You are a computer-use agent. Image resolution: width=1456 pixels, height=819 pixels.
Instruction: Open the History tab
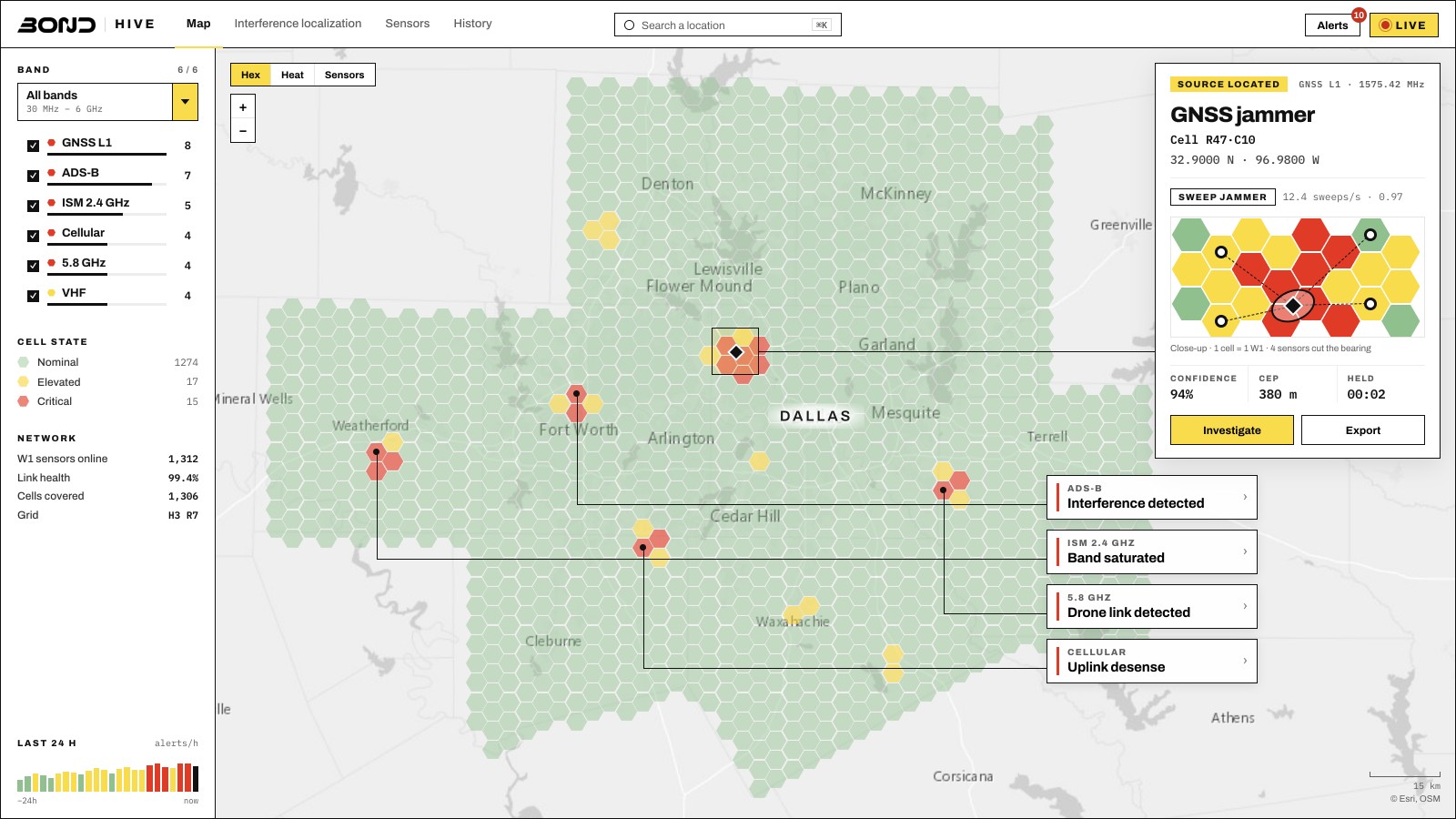pyautogui.click(x=472, y=24)
